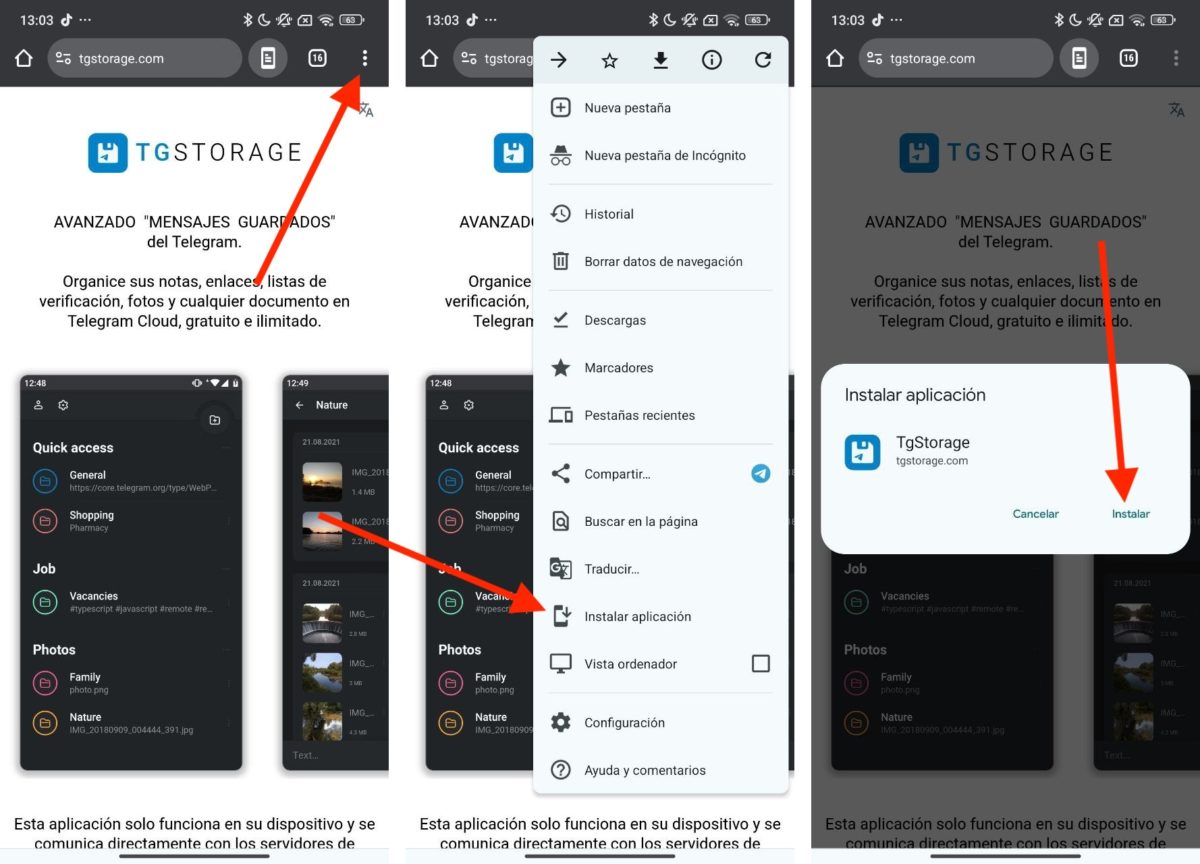Tap General folder icon in left phone preview
The width and height of the screenshot is (1200, 864).
pos(45,481)
